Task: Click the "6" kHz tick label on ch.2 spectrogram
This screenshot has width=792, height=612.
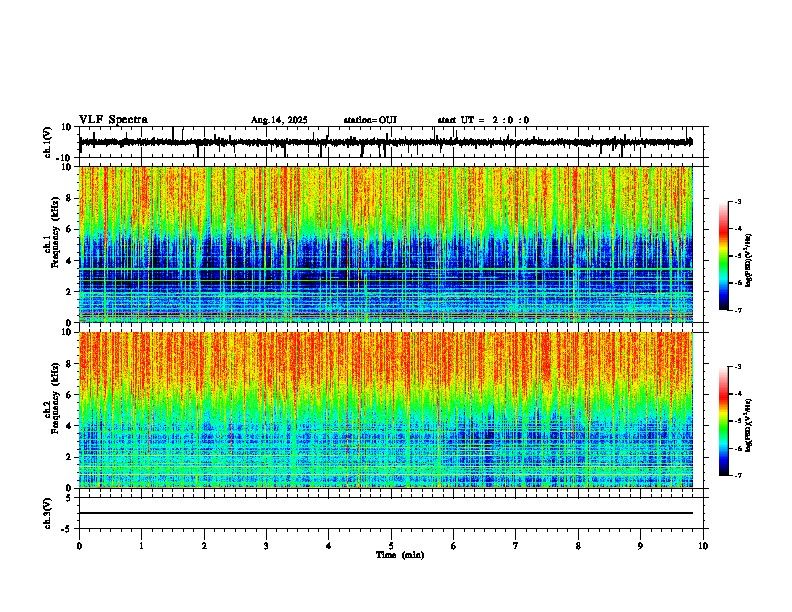Action: (70, 395)
